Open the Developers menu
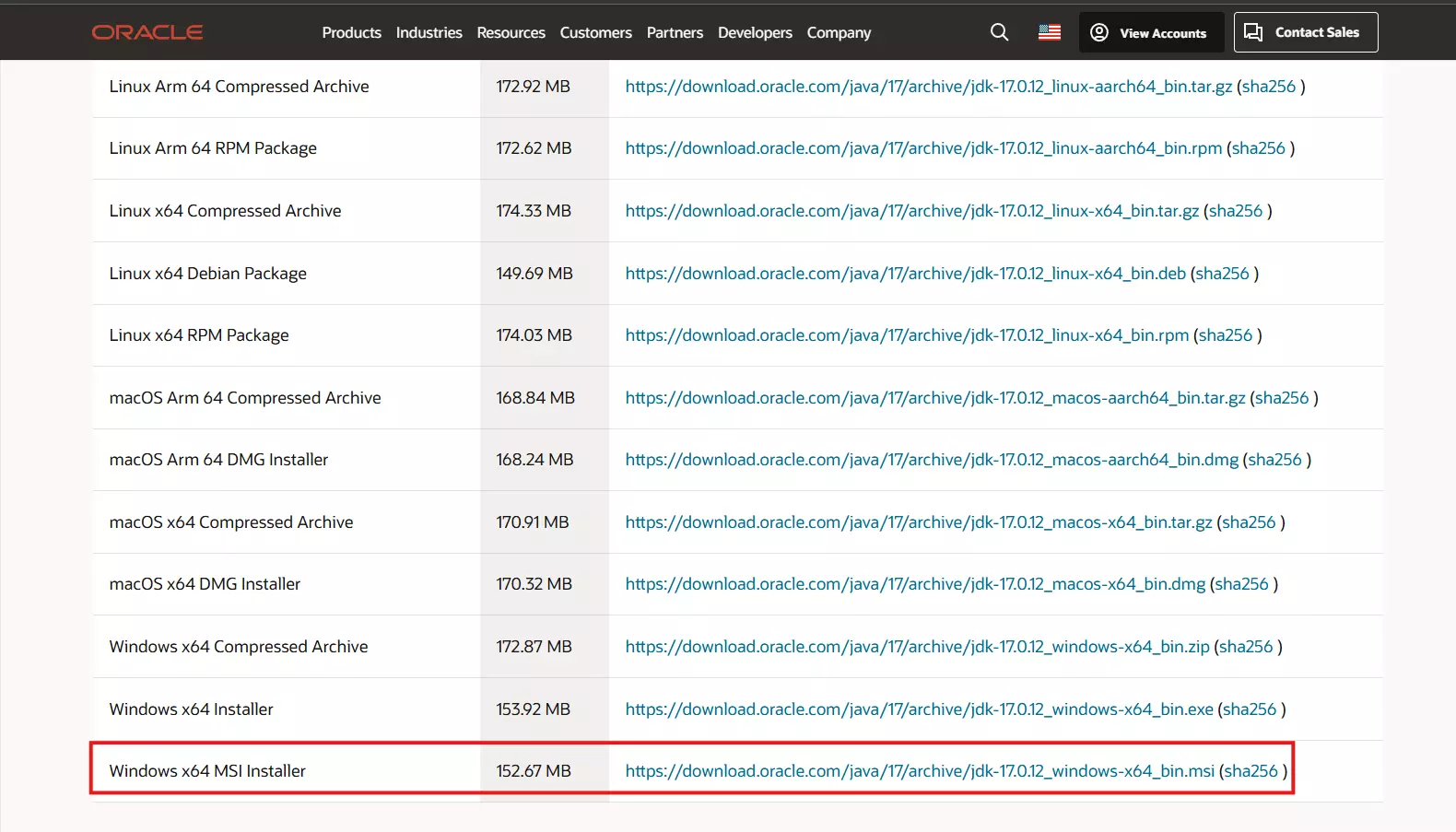The width and height of the screenshot is (1456, 832). [x=755, y=32]
